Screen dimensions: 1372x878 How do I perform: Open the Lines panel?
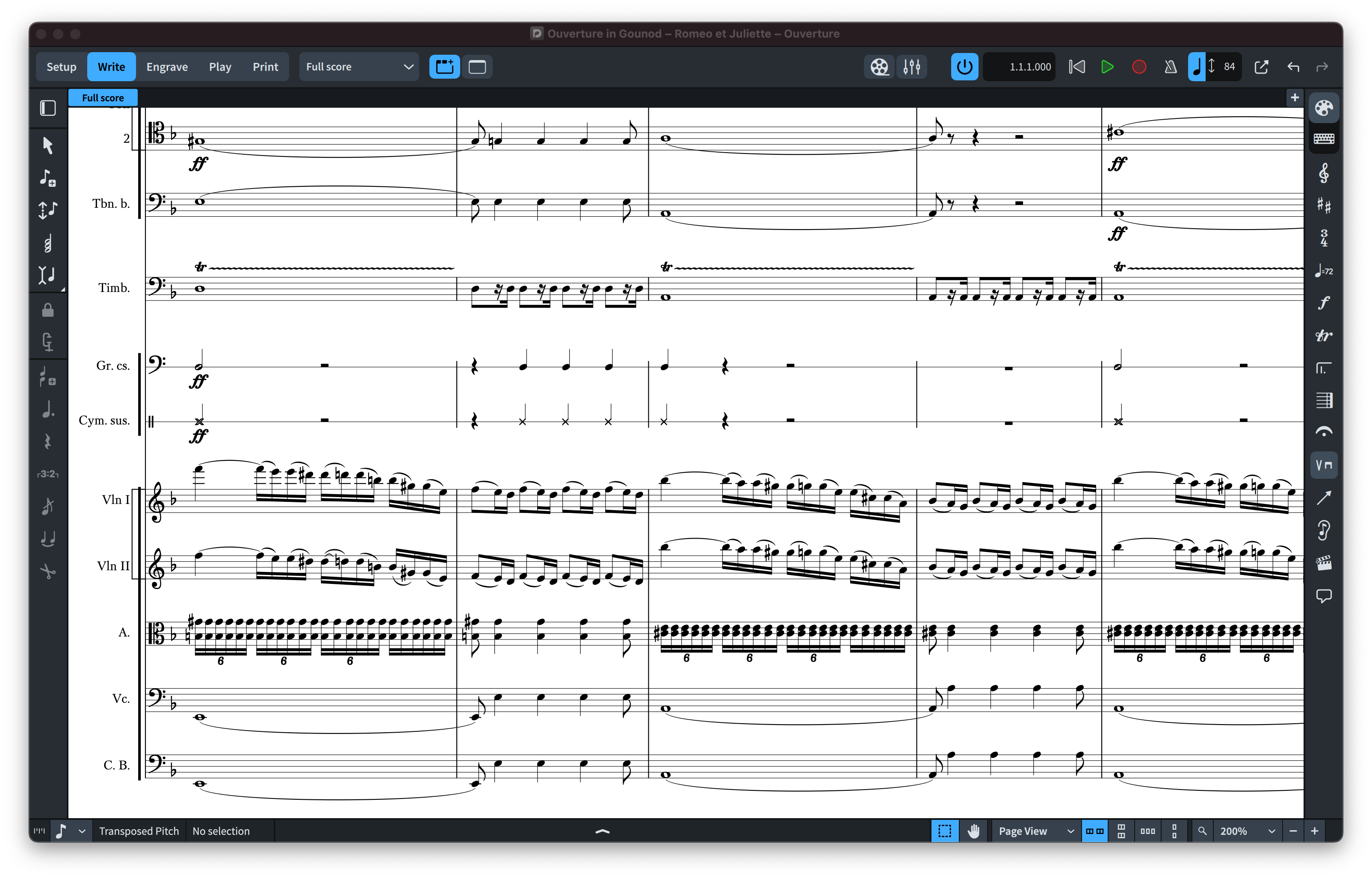point(1324,498)
